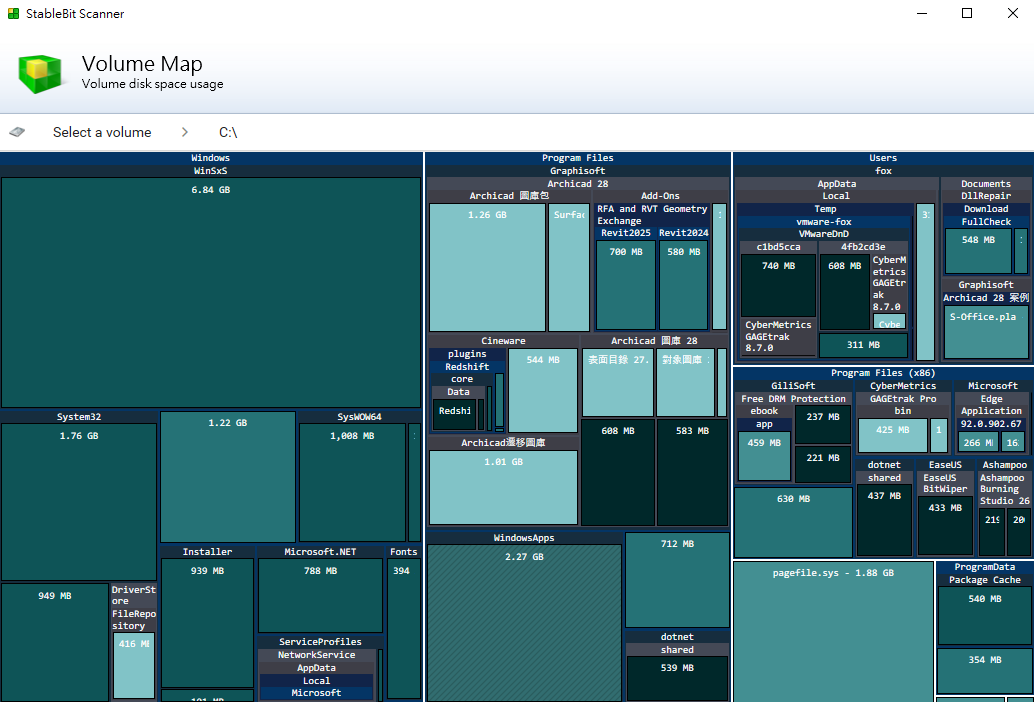Click the 311 MB Temp block
This screenshot has height=702, width=1034.
coord(863,345)
